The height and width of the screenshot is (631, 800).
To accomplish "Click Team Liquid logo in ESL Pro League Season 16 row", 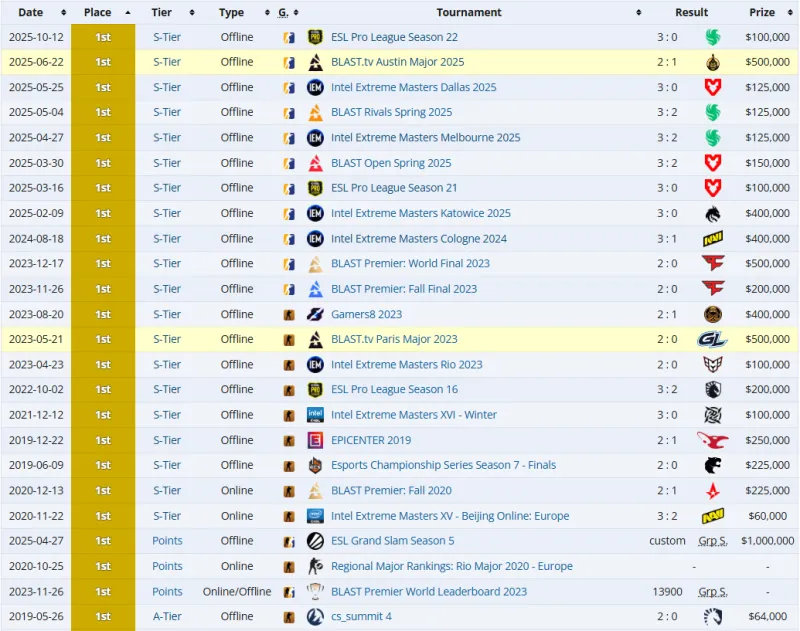I will click(x=713, y=390).
